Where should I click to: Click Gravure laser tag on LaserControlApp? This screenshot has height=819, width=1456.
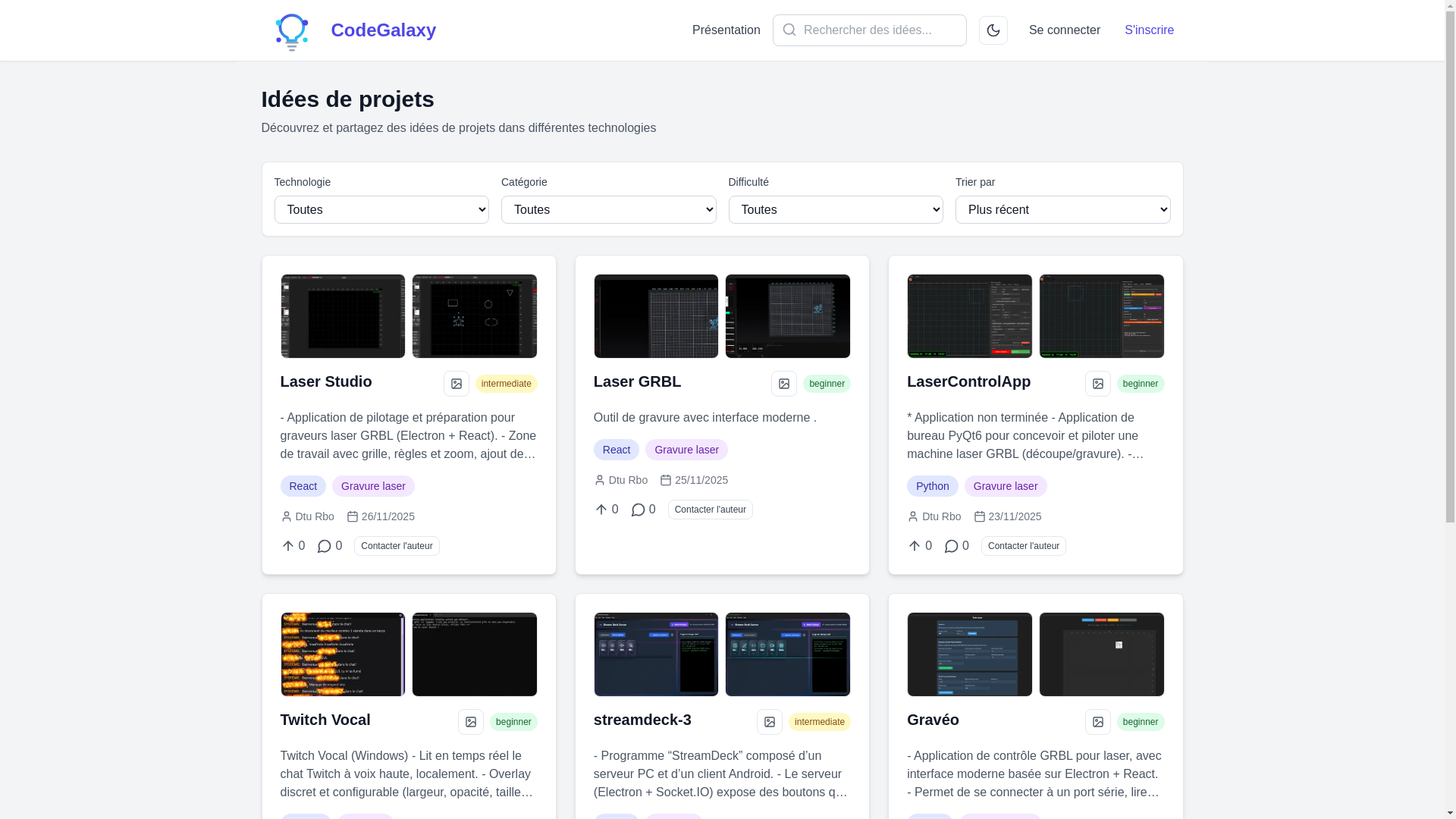point(1006,486)
